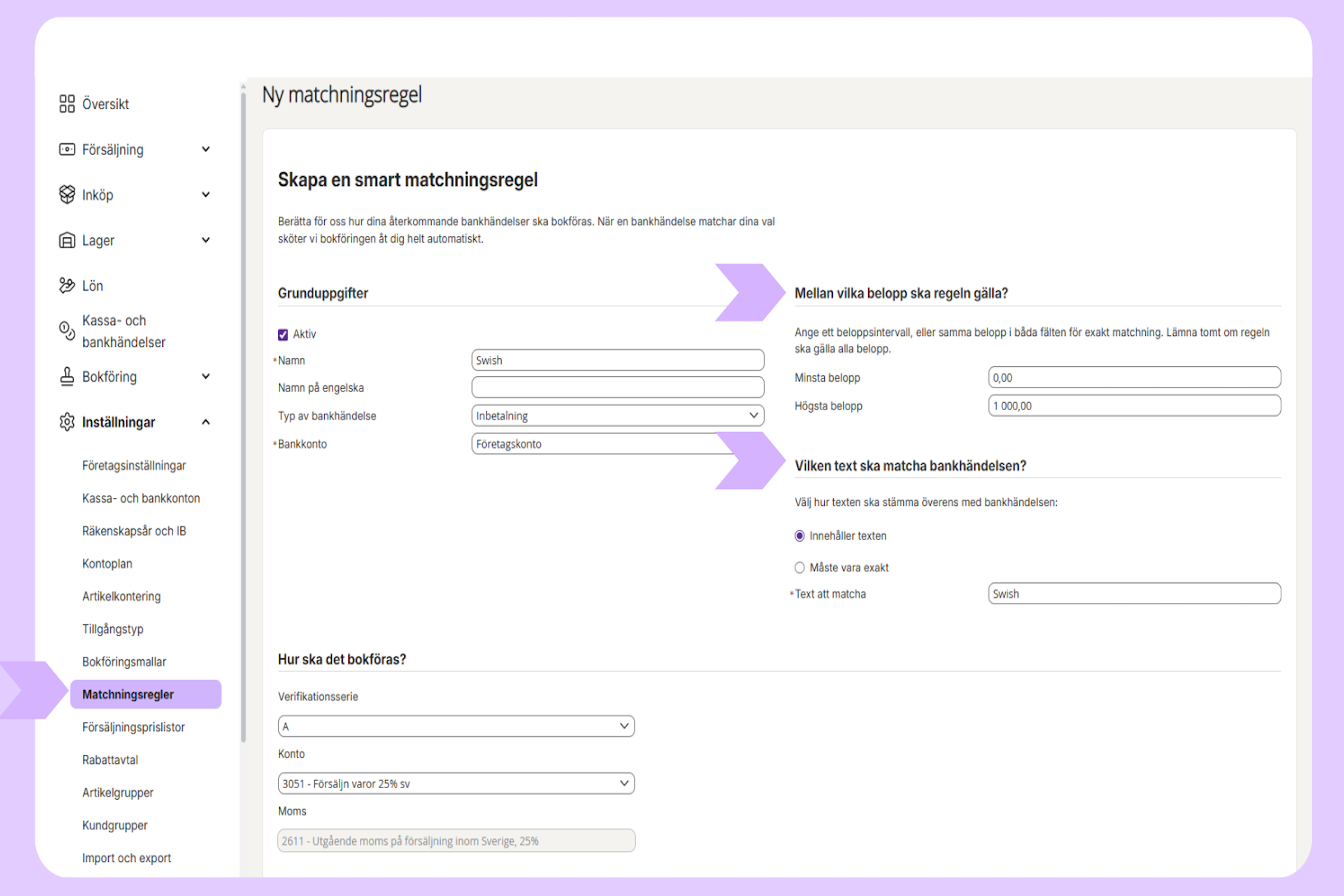Click the Hur ska det bokföras? heading
1344x896 pixels.
[342, 660]
